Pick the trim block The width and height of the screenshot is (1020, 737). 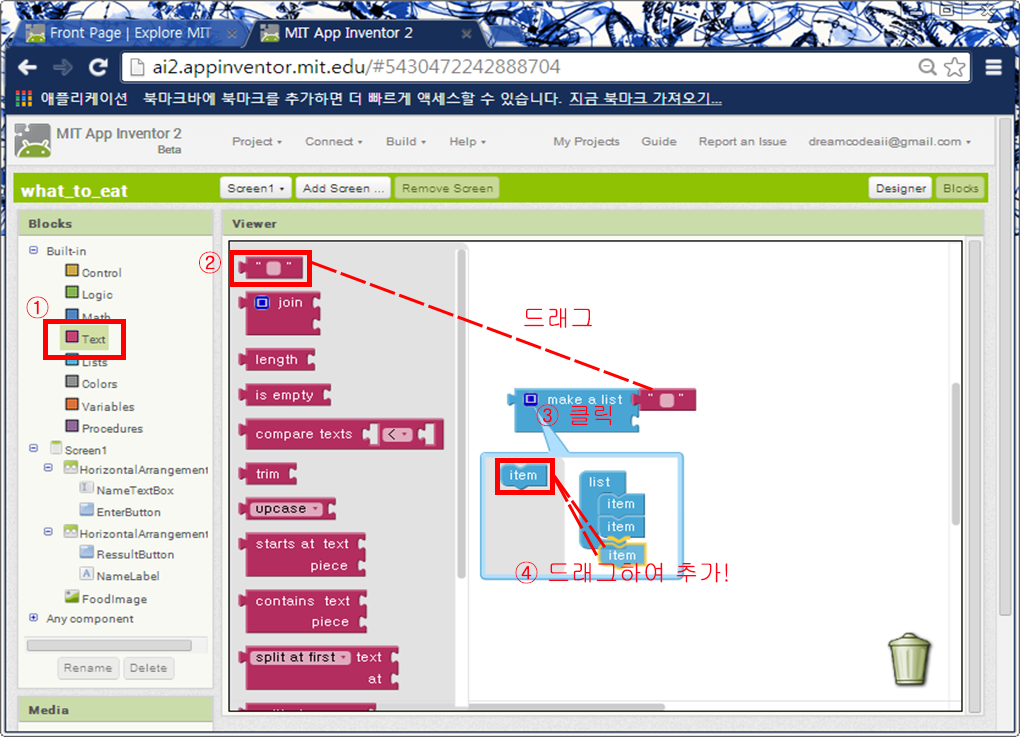268,474
